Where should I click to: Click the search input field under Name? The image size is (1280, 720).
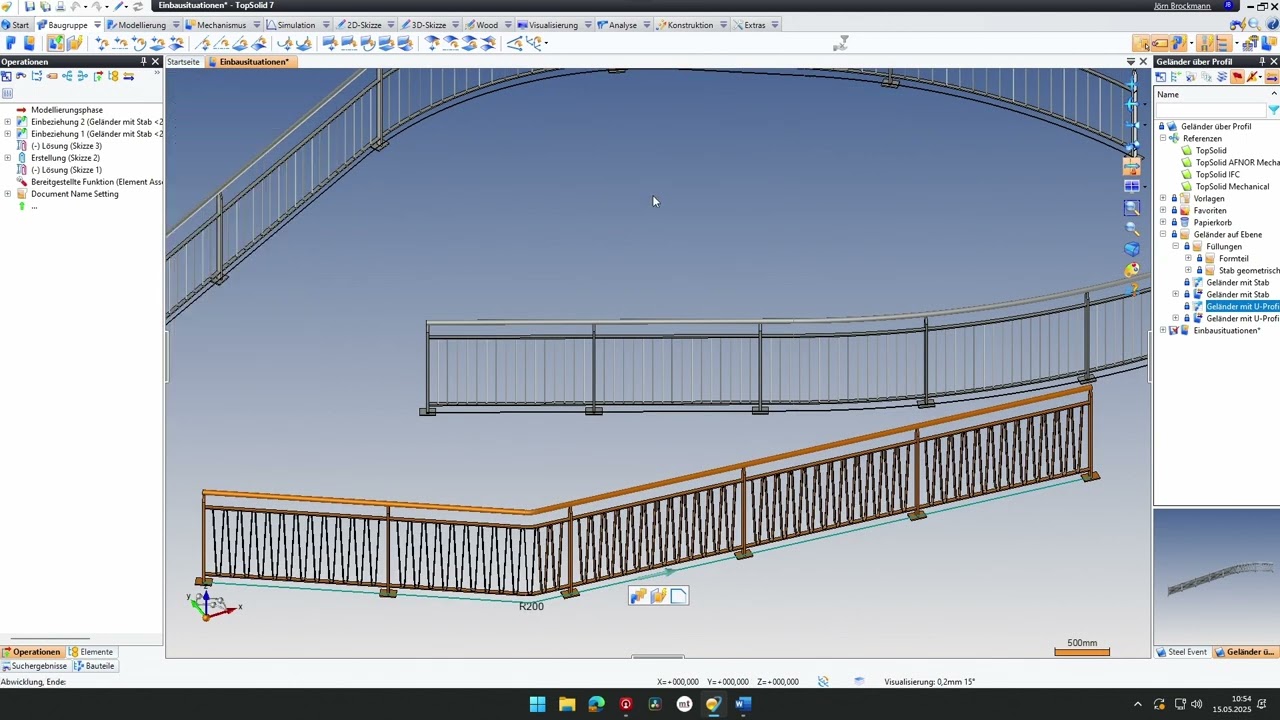pos(1210,110)
